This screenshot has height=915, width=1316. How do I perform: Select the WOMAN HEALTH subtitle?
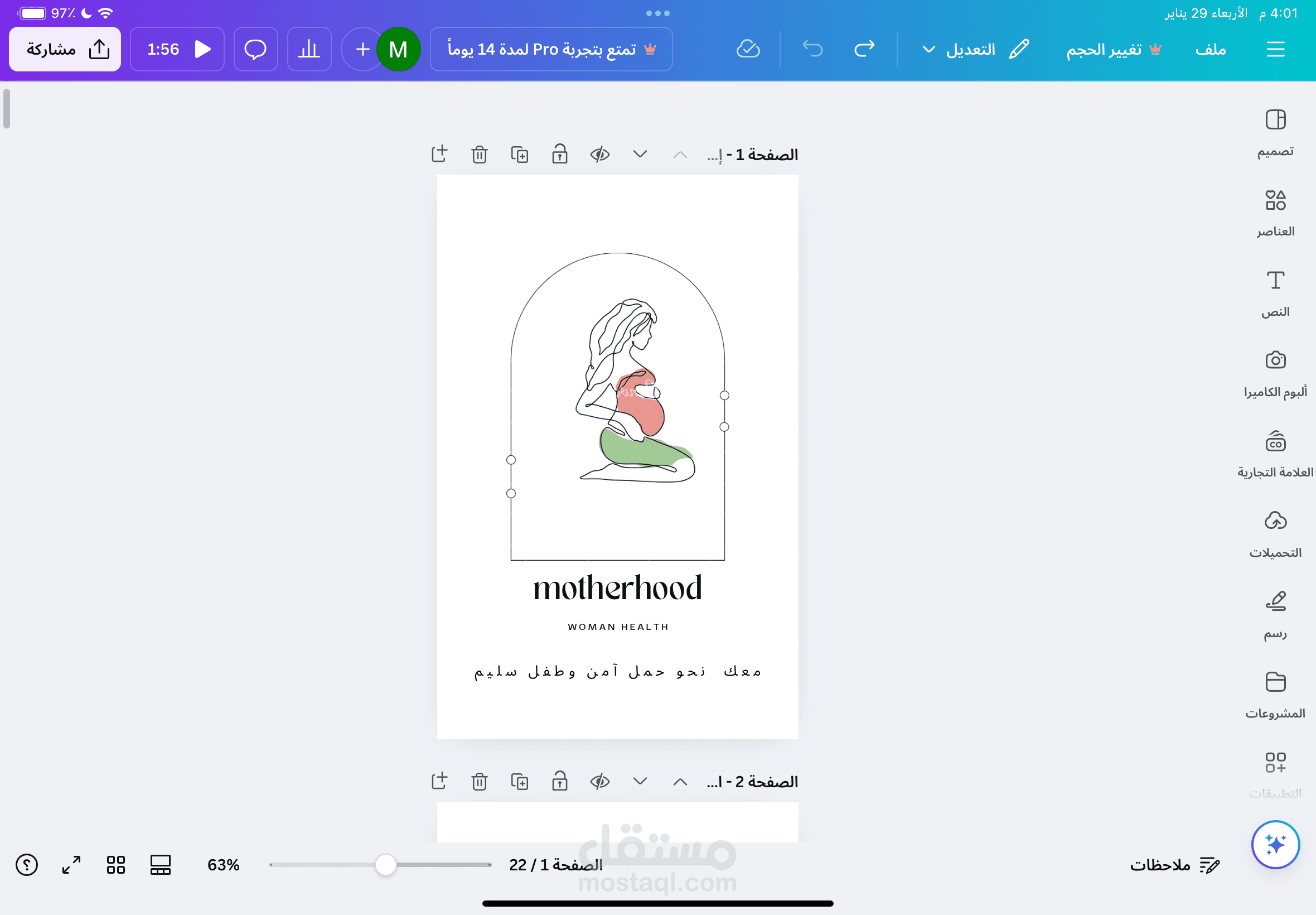pyautogui.click(x=618, y=627)
